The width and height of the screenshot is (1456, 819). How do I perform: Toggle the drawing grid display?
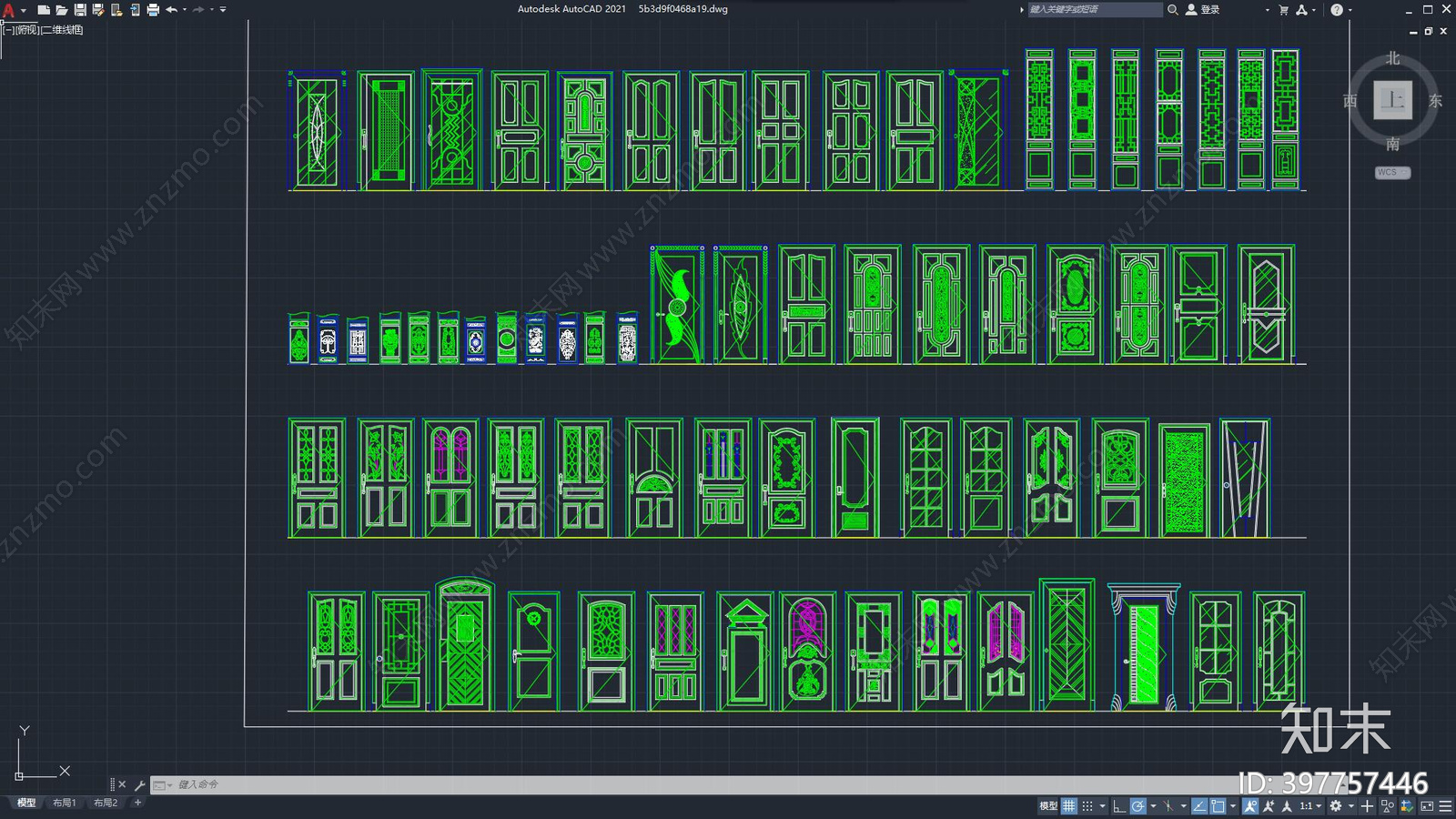point(1069,806)
